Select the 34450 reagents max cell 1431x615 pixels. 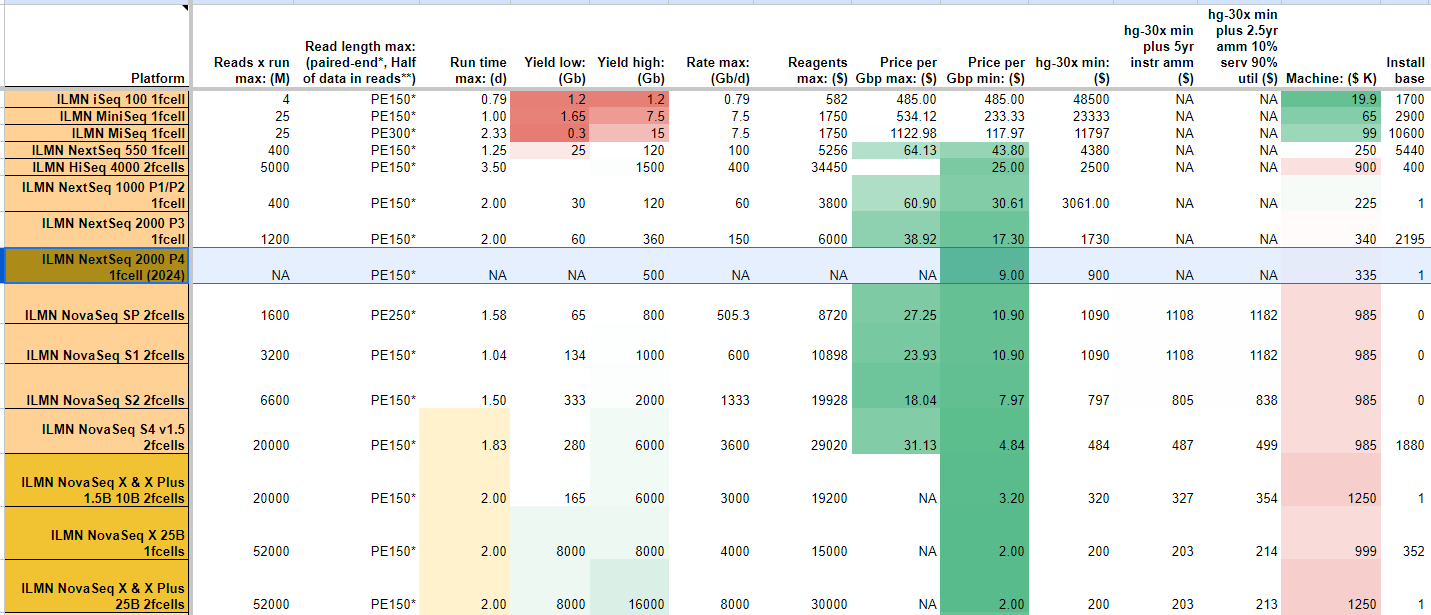pyautogui.click(x=802, y=167)
